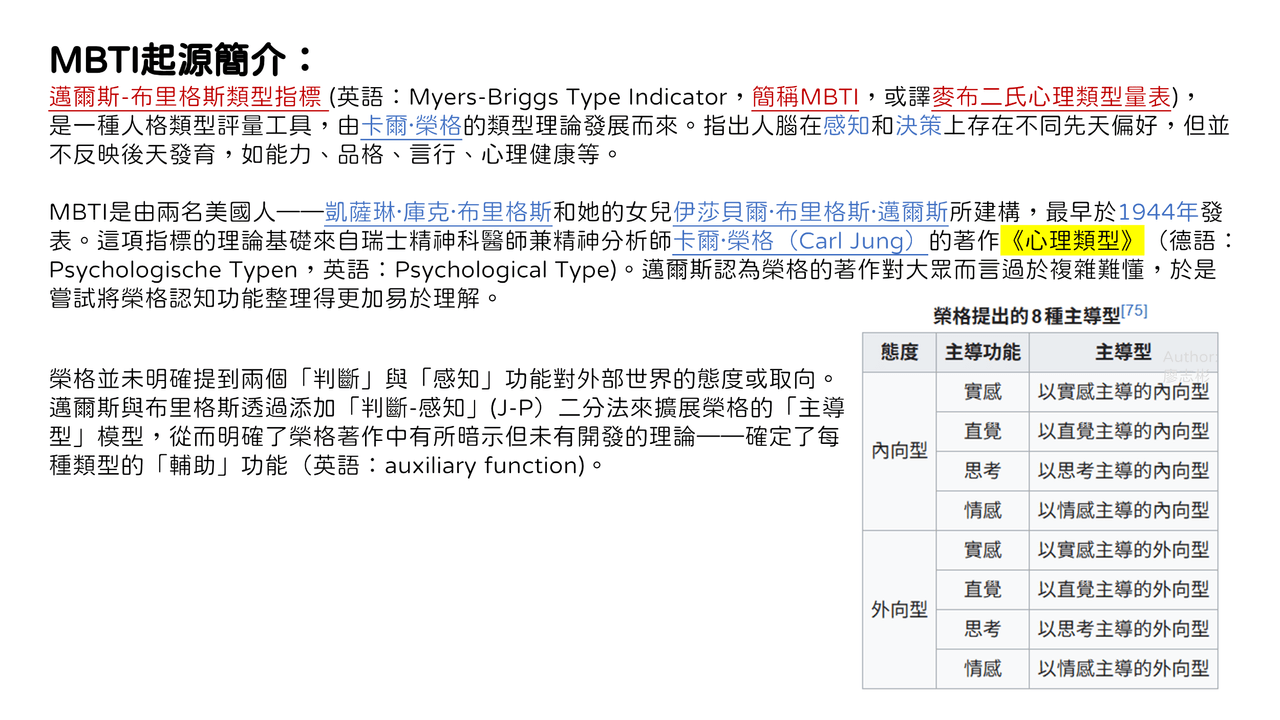The width and height of the screenshot is (1280, 720).
Task: Open the 決策 hyperlink
Action: click(x=919, y=126)
